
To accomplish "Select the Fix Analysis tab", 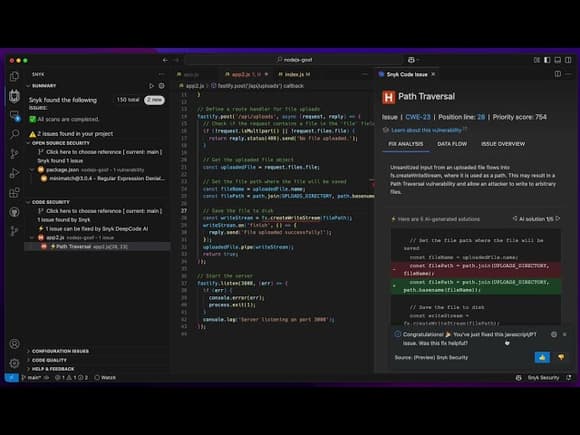I will [405, 144].
